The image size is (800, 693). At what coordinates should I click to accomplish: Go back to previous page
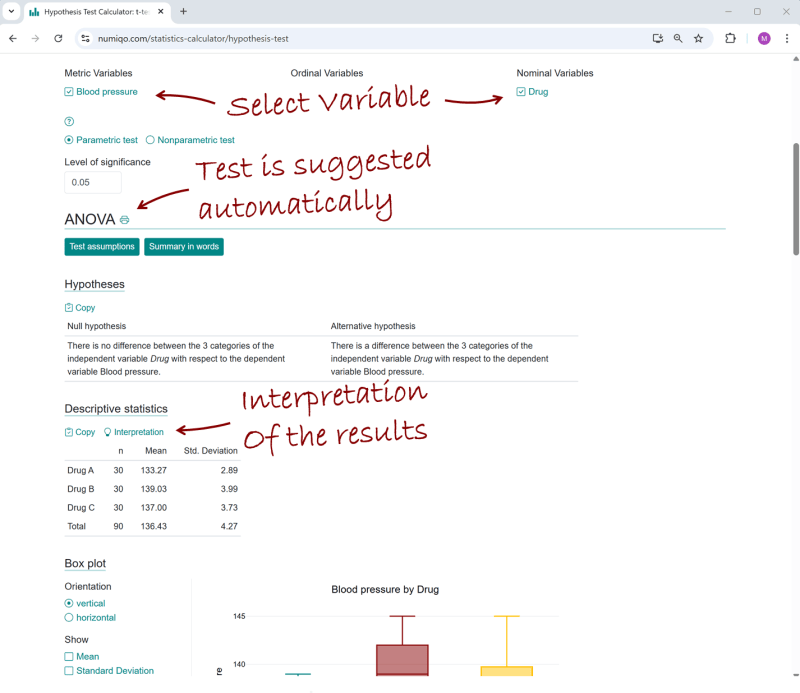click(13, 38)
